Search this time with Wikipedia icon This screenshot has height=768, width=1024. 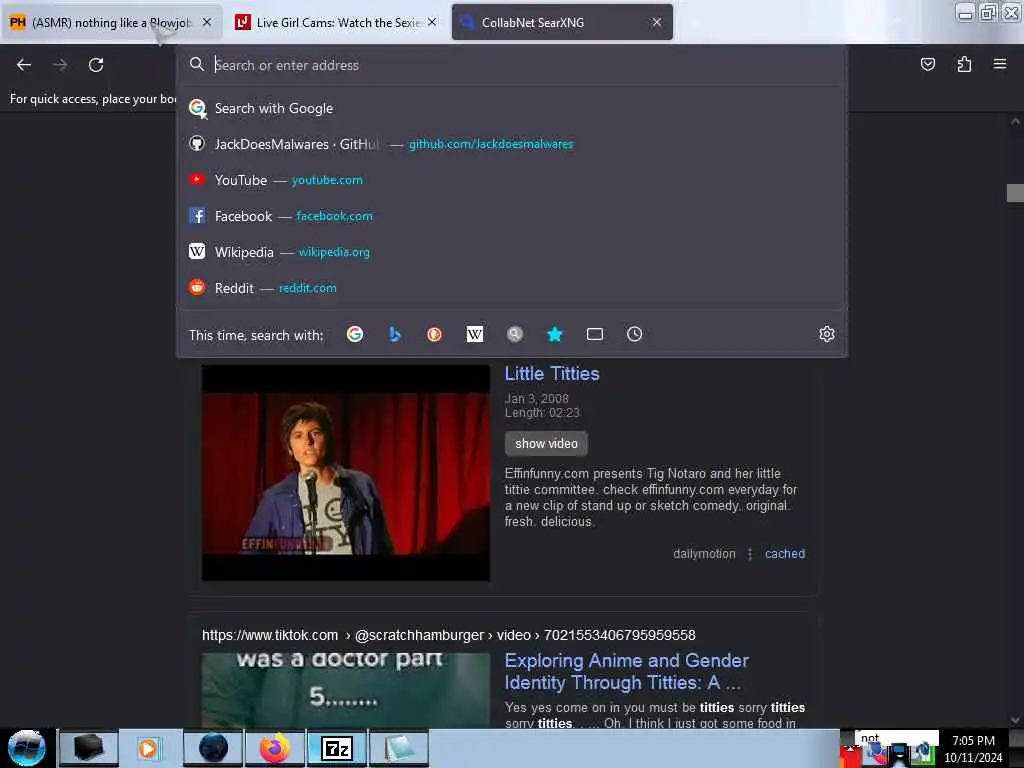(x=475, y=334)
